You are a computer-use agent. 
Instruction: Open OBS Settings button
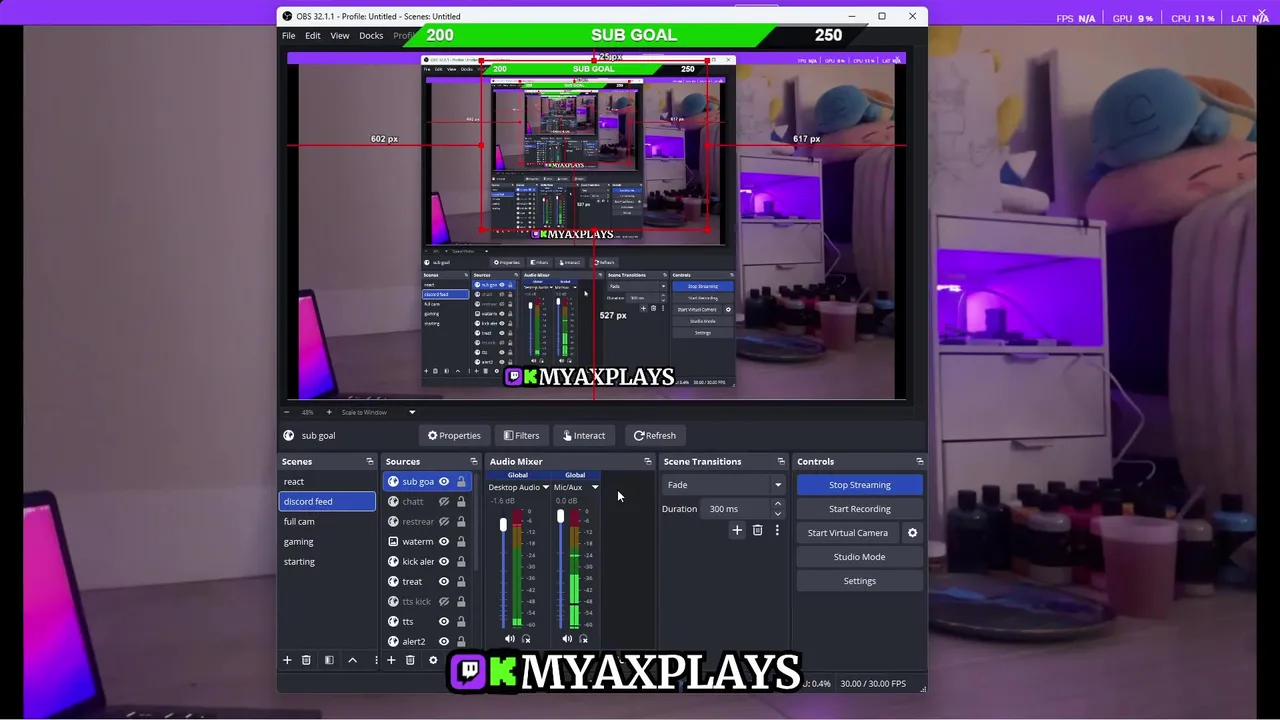coord(859,581)
